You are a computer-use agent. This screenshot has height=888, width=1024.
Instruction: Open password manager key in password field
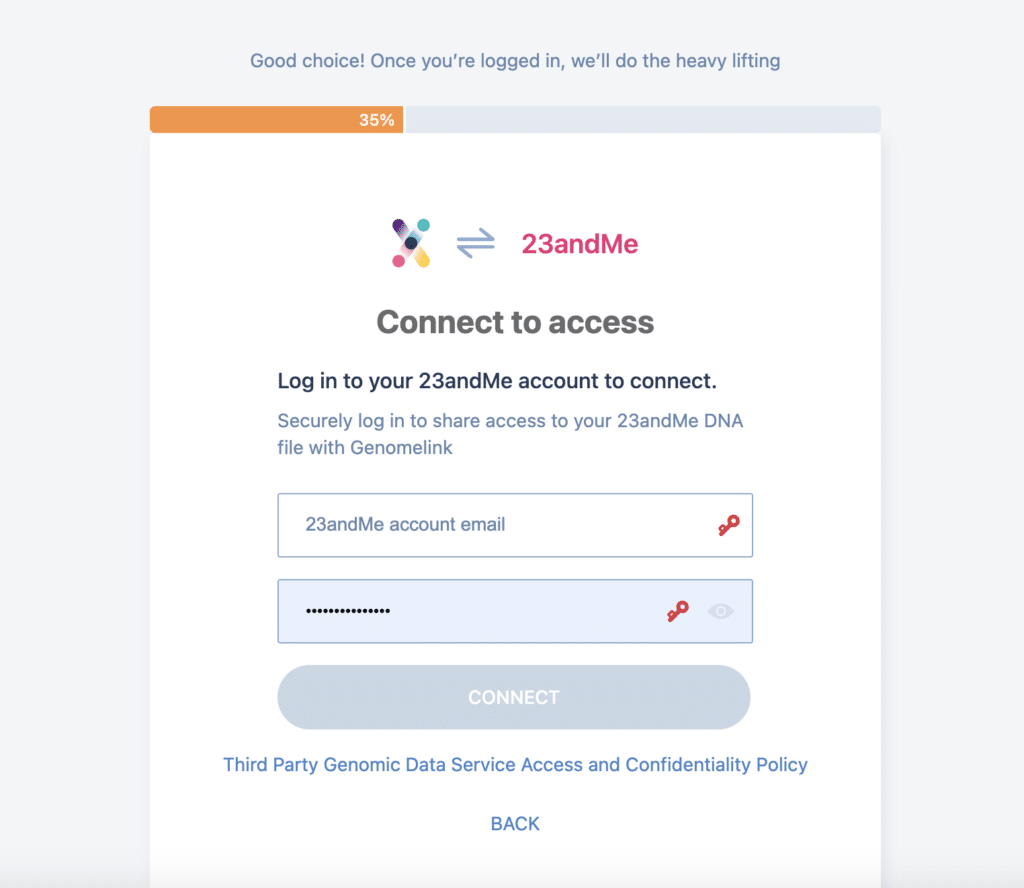(x=678, y=611)
